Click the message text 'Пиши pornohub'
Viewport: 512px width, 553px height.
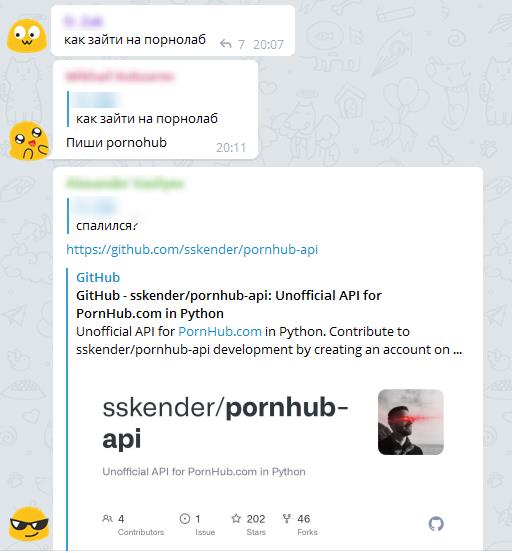[116, 142]
